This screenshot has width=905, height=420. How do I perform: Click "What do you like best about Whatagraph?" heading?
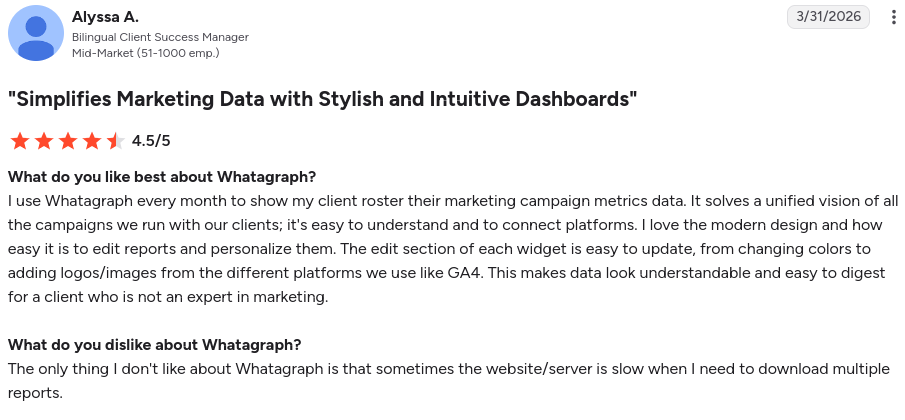(162, 177)
